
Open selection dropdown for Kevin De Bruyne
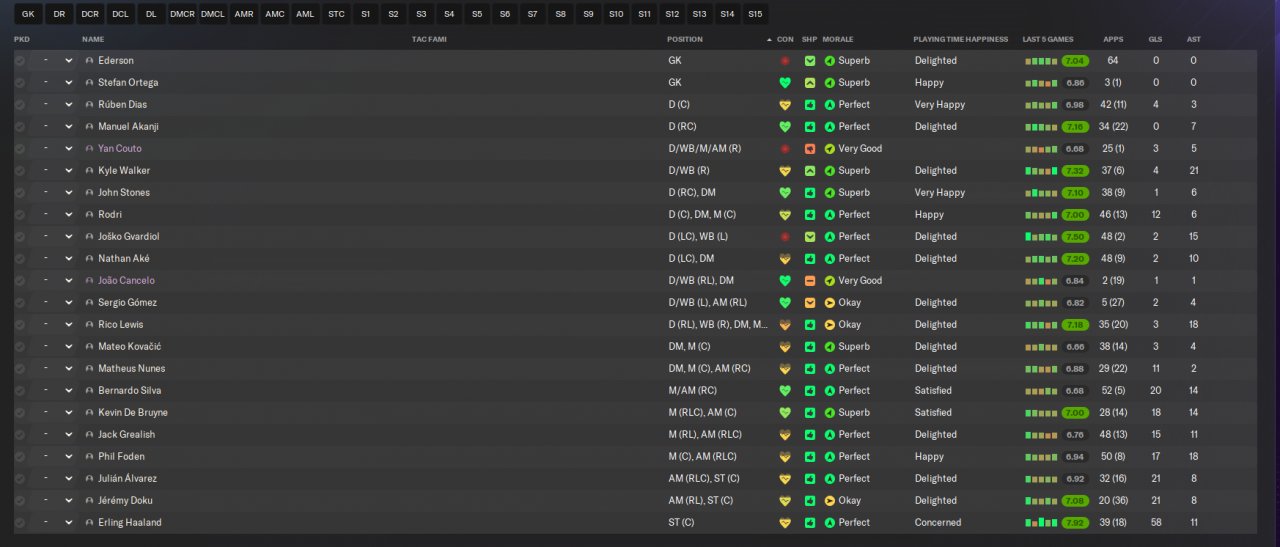(54, 413)
